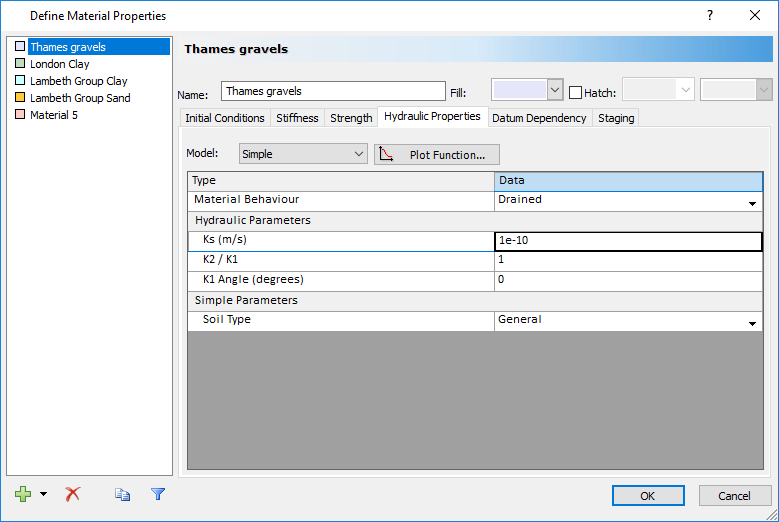Switch to the Stiffness tab

pyautogui.click(x=297, y=118)
